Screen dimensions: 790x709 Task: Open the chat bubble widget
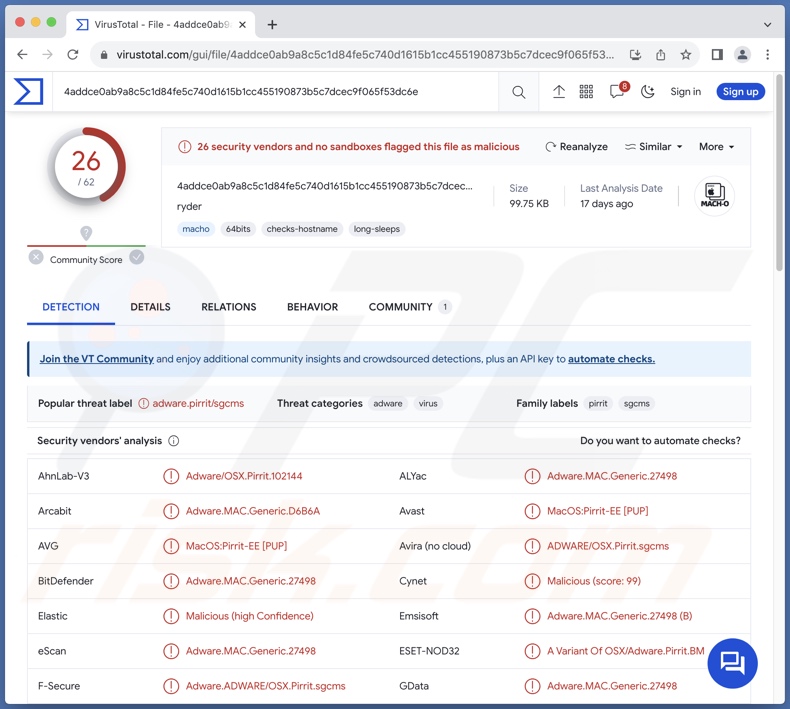pos(732,663)
